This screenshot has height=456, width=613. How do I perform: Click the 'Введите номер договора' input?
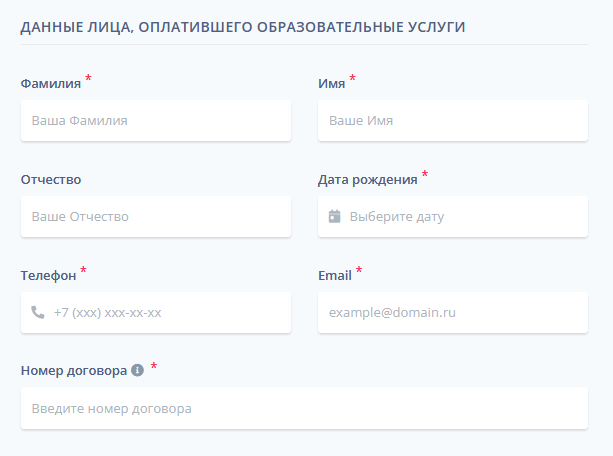[304, 408]
